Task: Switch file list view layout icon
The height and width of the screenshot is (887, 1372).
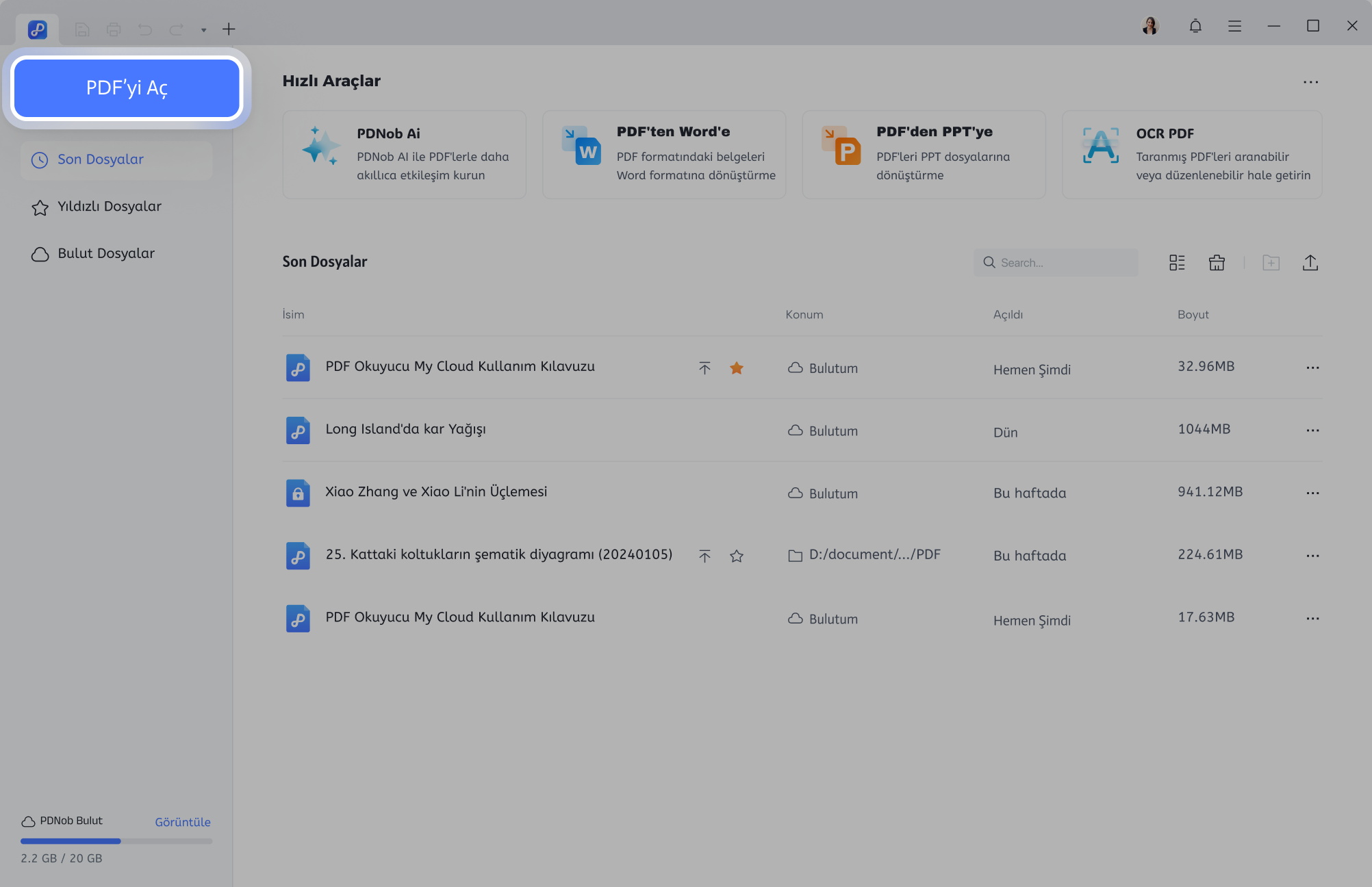Action: pyautogui.click(x=1177, y=263)
